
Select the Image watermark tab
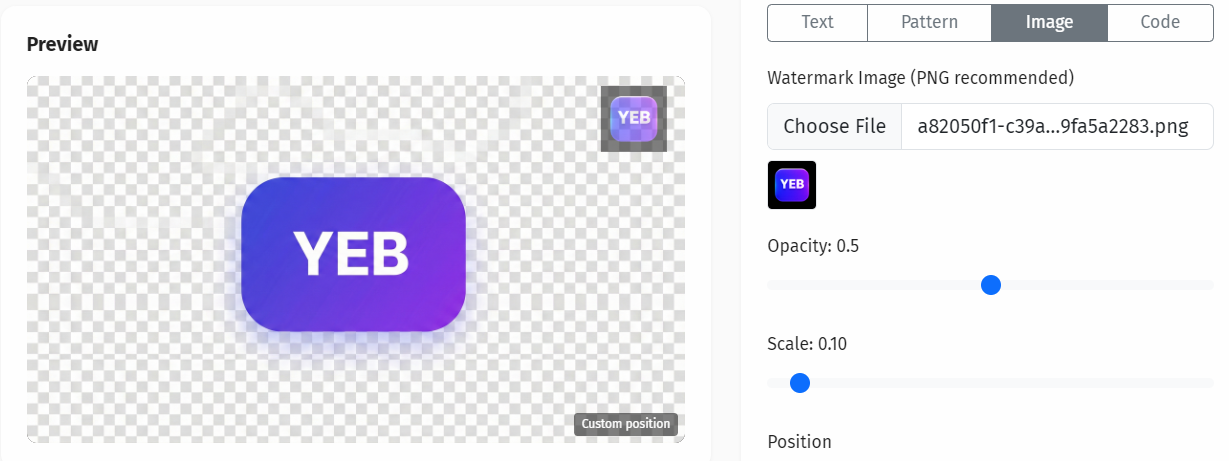[1049, 22]
